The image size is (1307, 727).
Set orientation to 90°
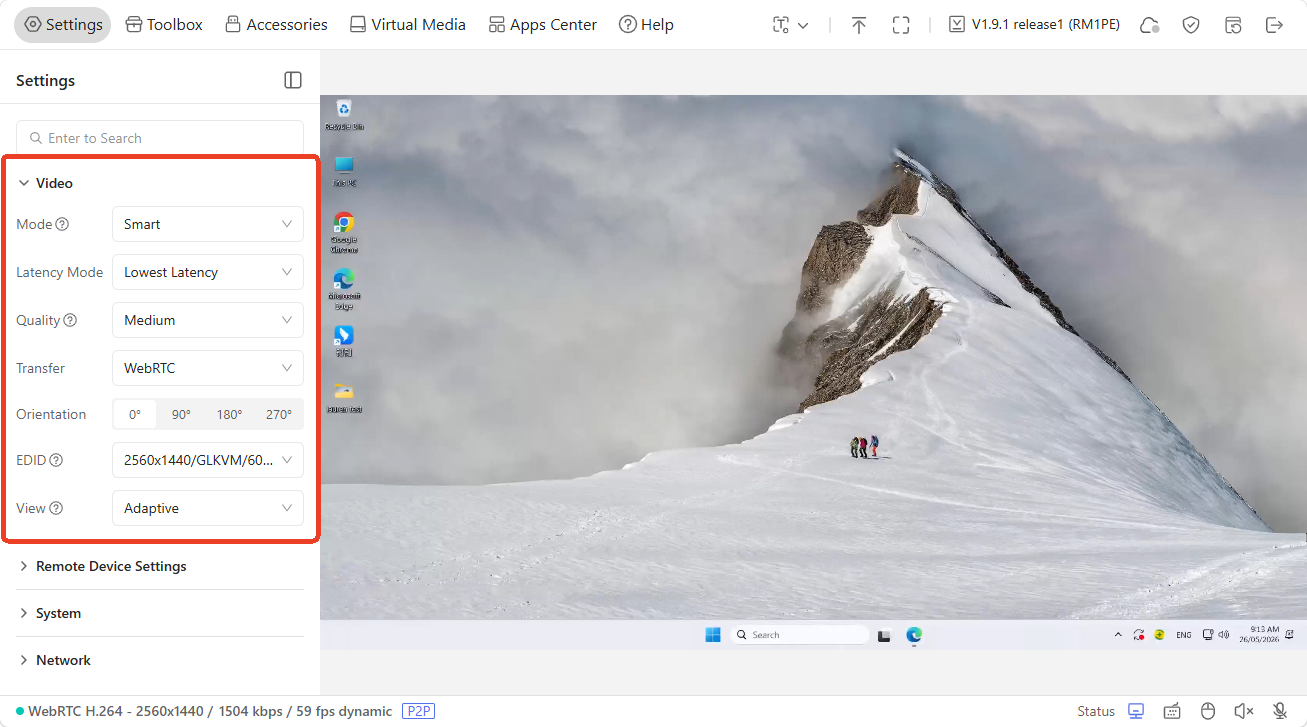pos(181,414)
